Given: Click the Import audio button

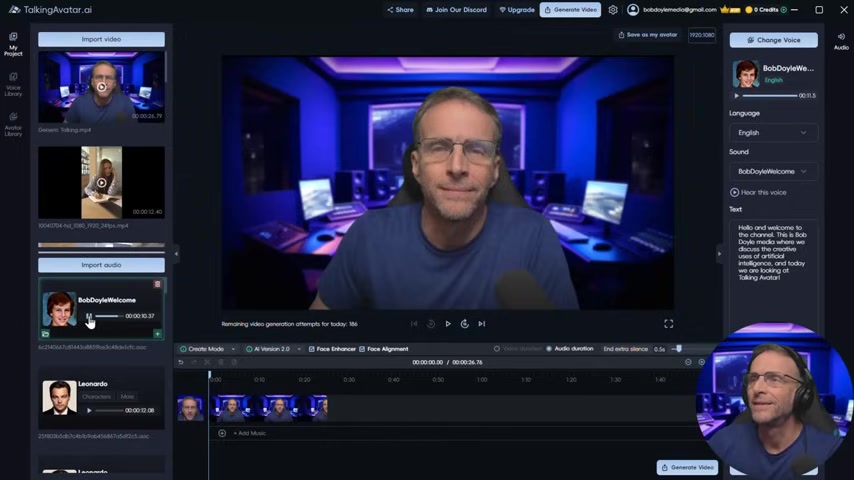Looking at the screenshot, I should click(101, 265).
